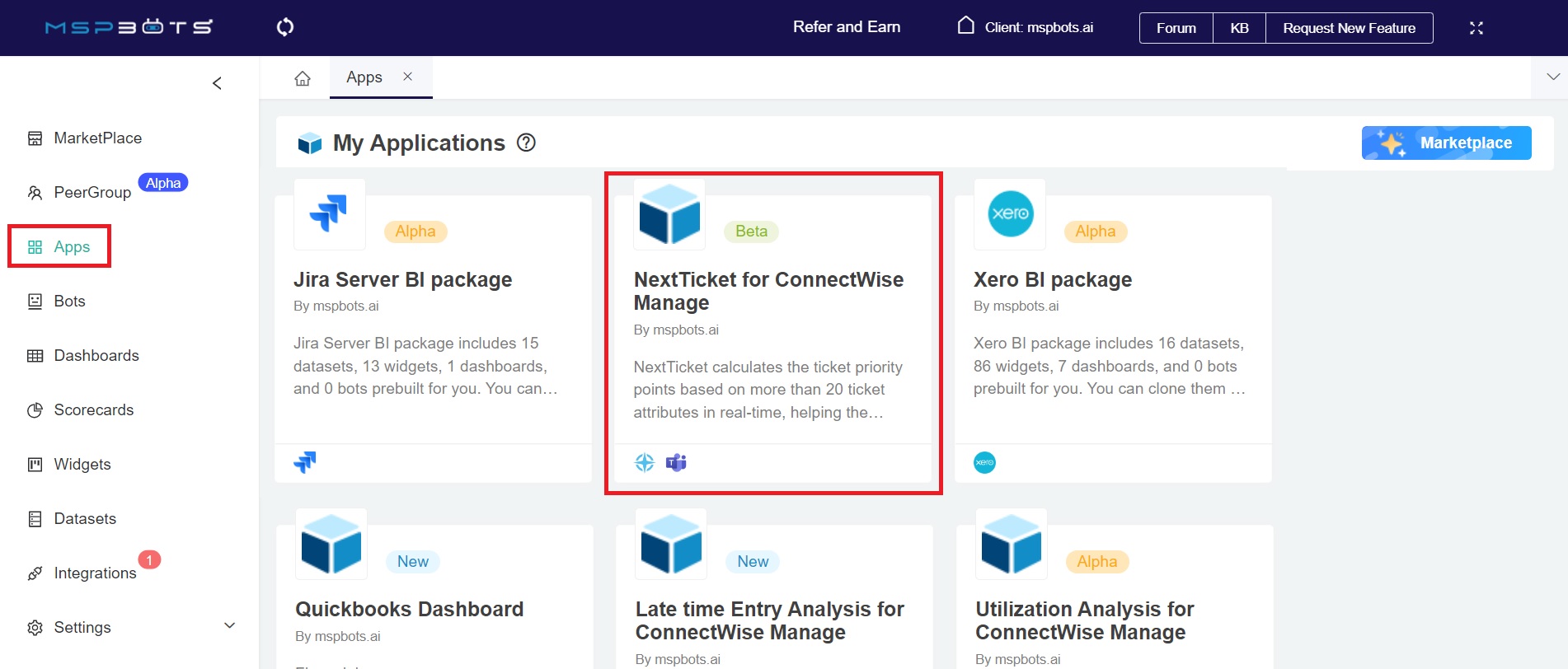Open Dashboards from the sidebar
Screen dimensions: 1568x669
(96, 356)
